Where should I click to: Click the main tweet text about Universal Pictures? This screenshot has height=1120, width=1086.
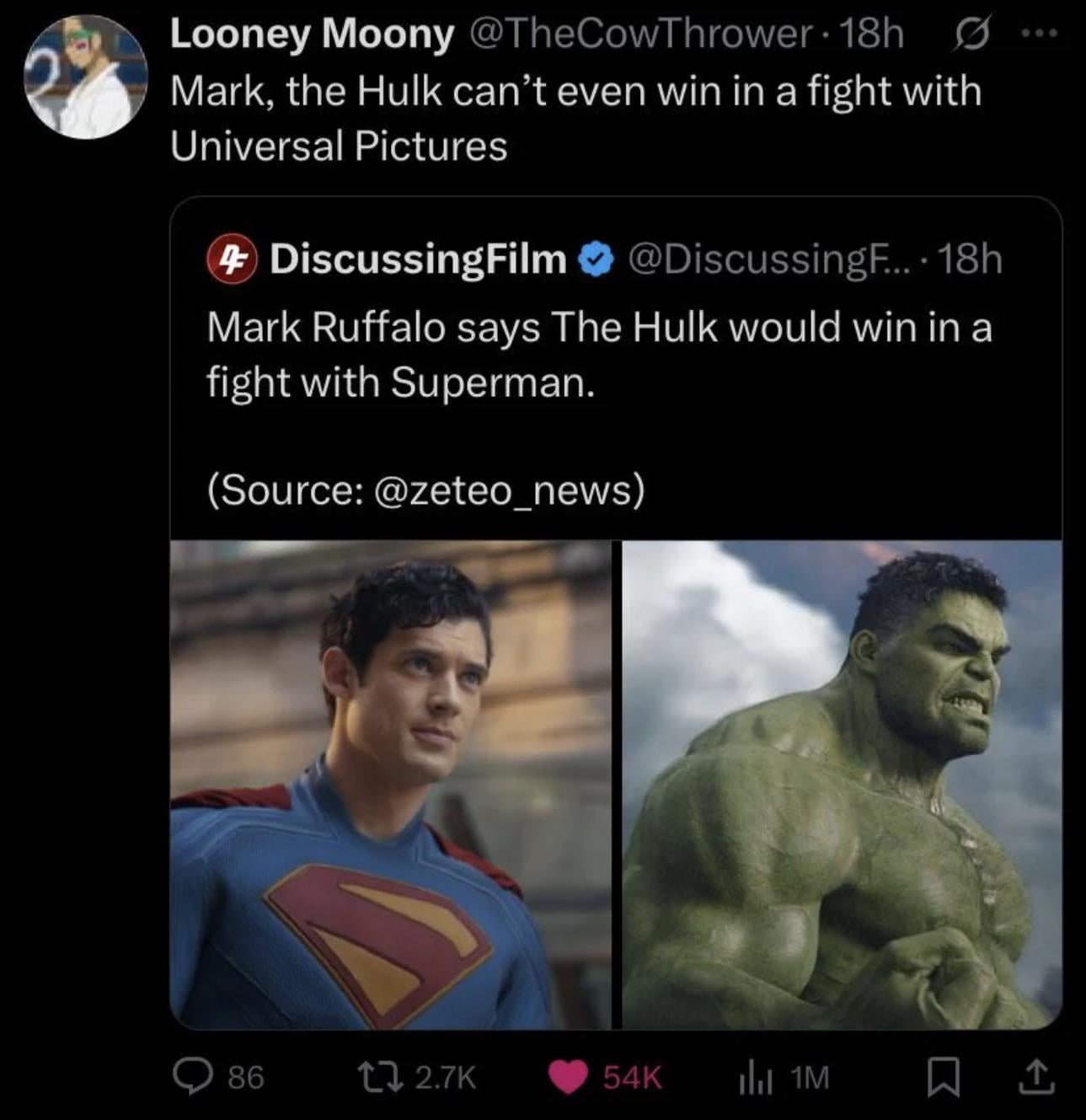point(575,118)
